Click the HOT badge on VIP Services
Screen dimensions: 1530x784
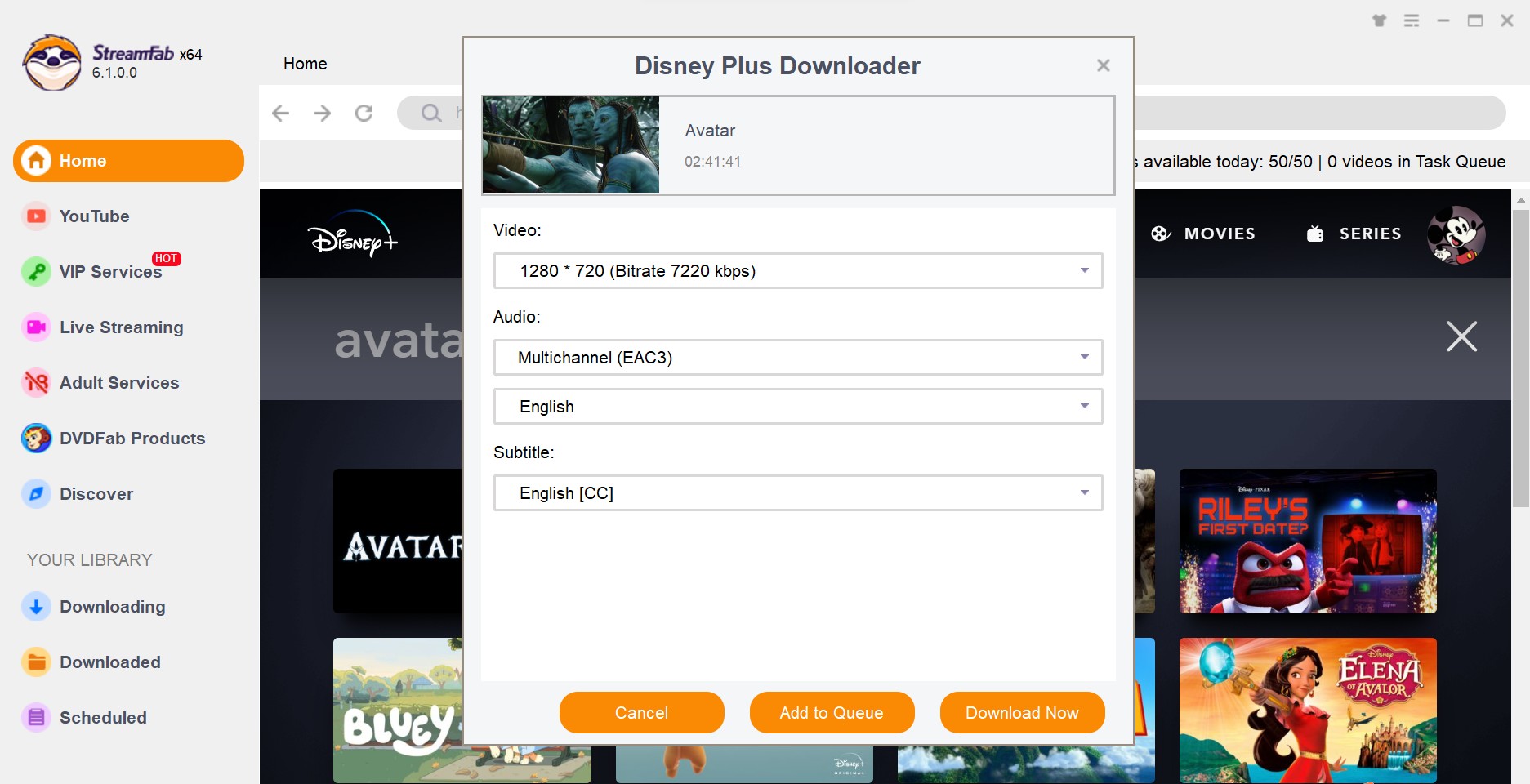click(x=166, y=258)
